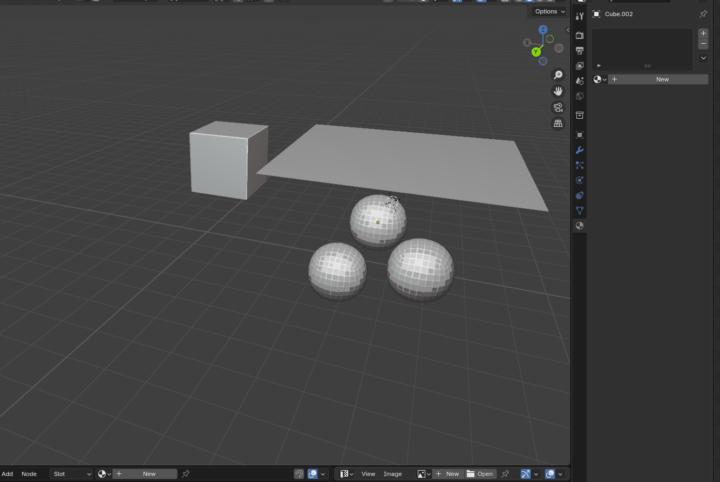The height and width of the screenshot is (482, 720).
Task: Open the Image menu
Action: tap(393, 474)
